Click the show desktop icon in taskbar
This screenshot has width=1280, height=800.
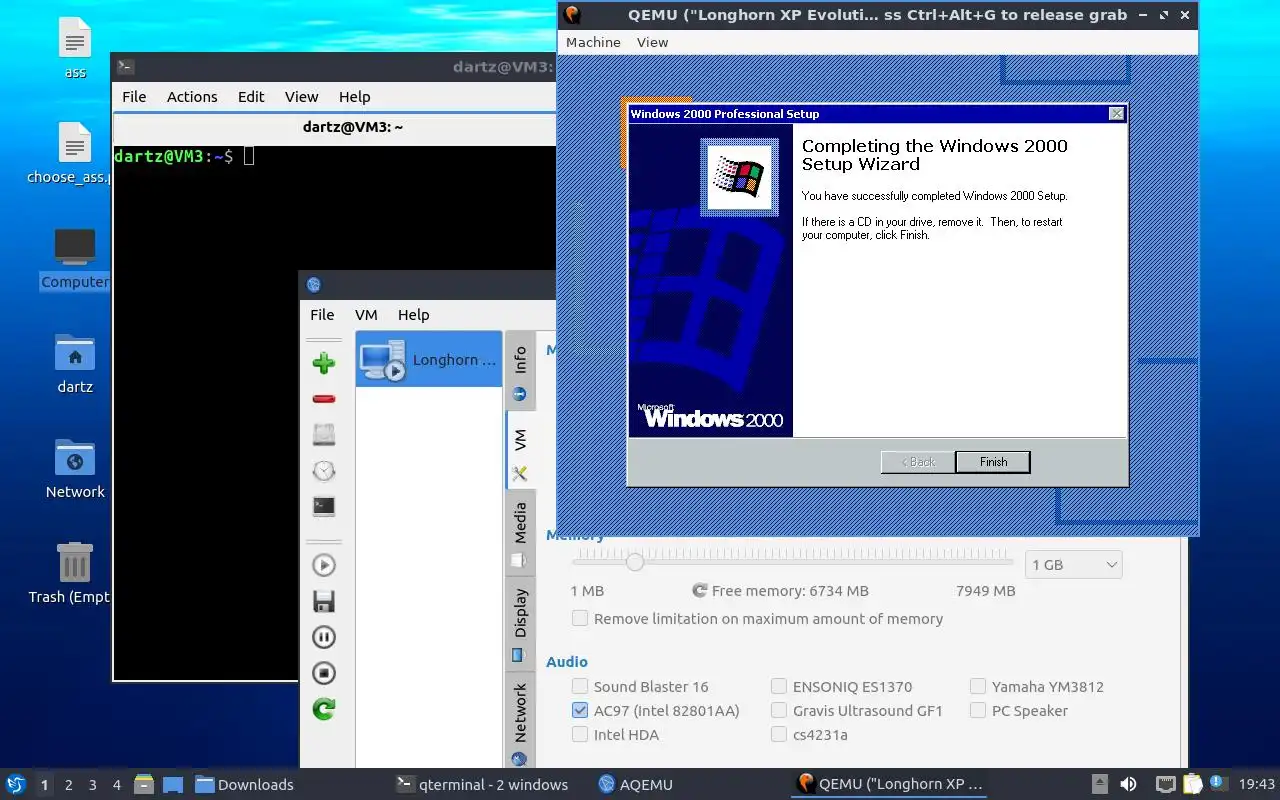[172, 784]
